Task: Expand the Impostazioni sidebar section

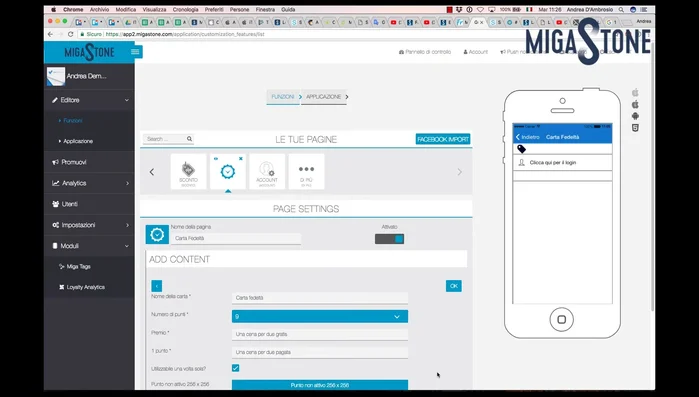Action: coord(89,225)
